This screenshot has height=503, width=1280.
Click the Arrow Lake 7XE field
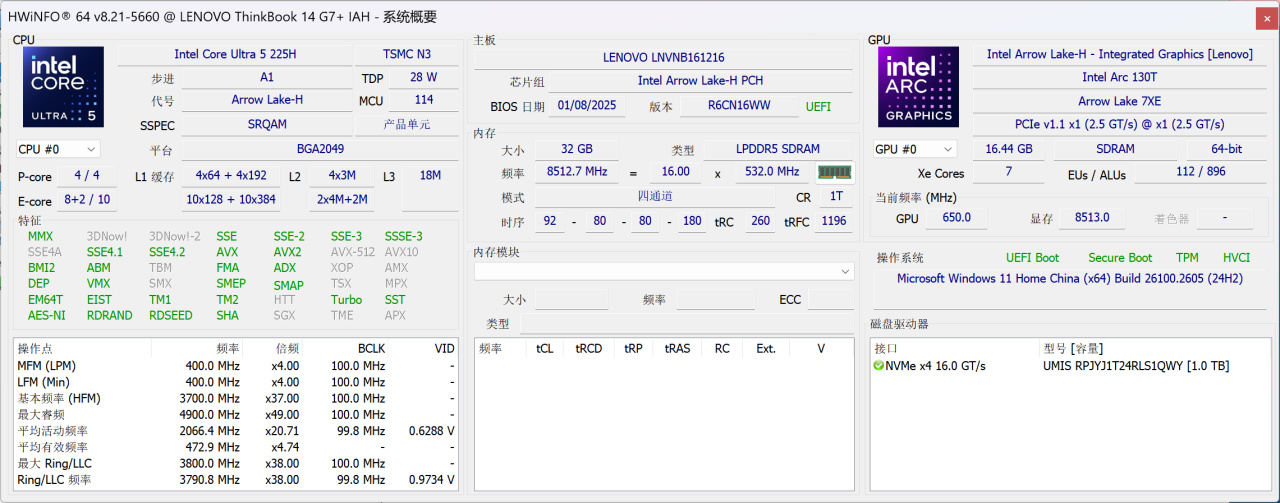(x=1119, y=101)
